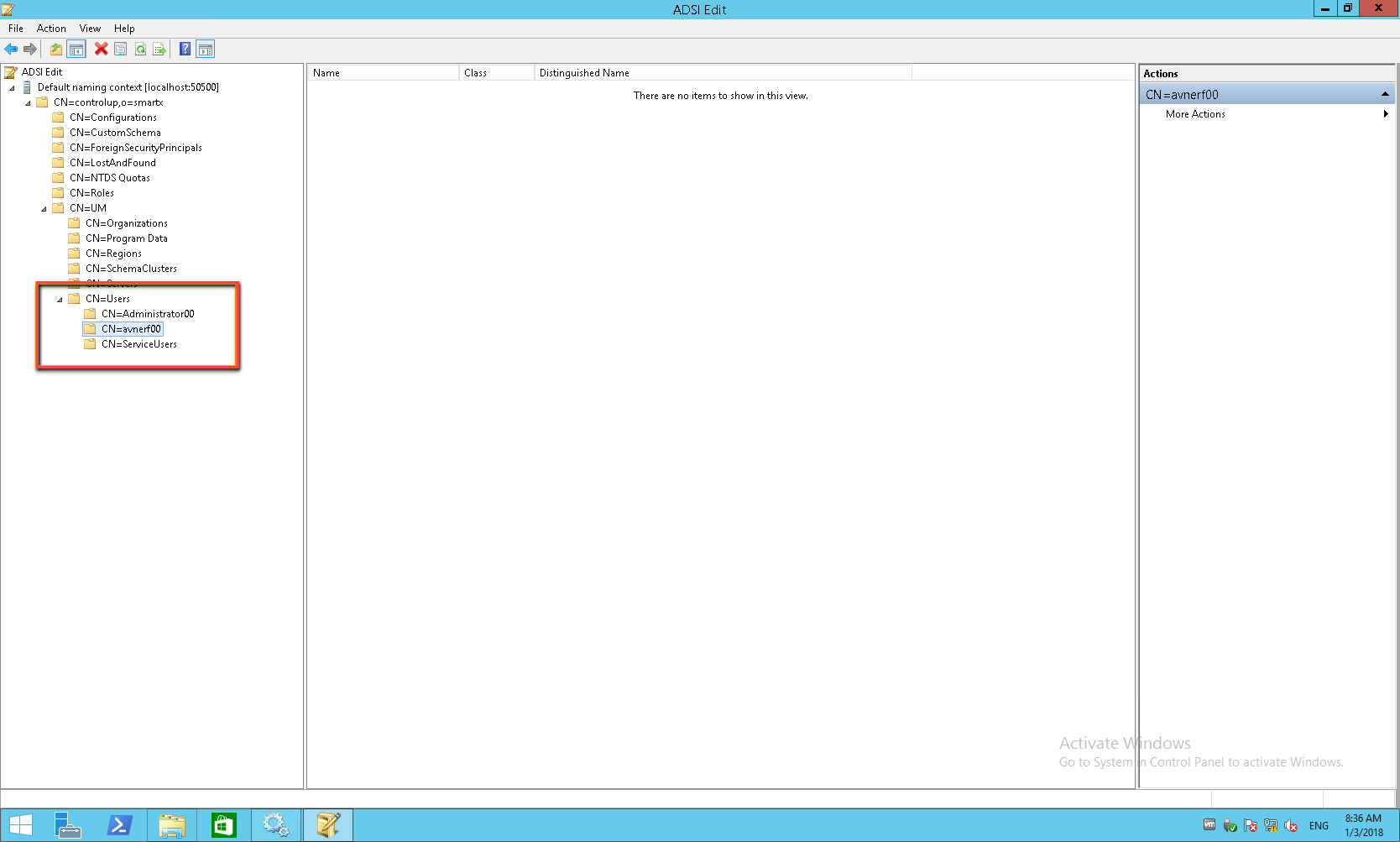Open Properties via toolbar icon
Screen dimensions: 1400x842
coord(121,50)
